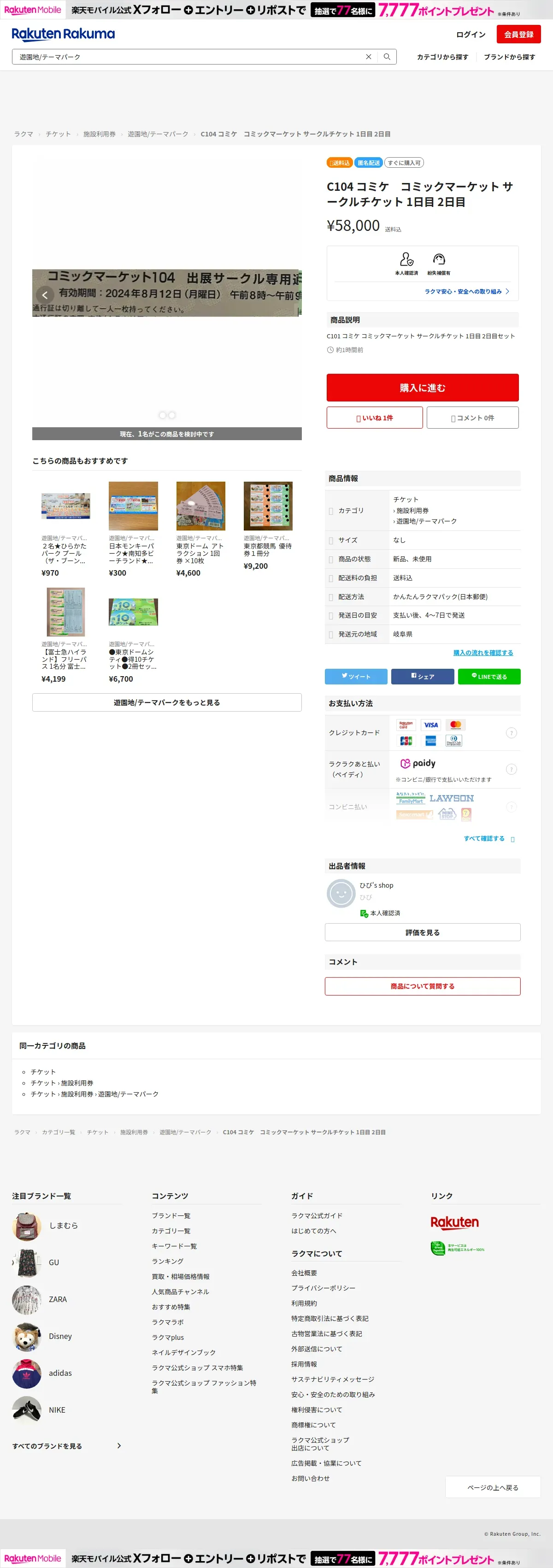Click いいね 1件 button
Viewport: 553px width, 1568px height.
pyautogui.click(x=374, y=418)
